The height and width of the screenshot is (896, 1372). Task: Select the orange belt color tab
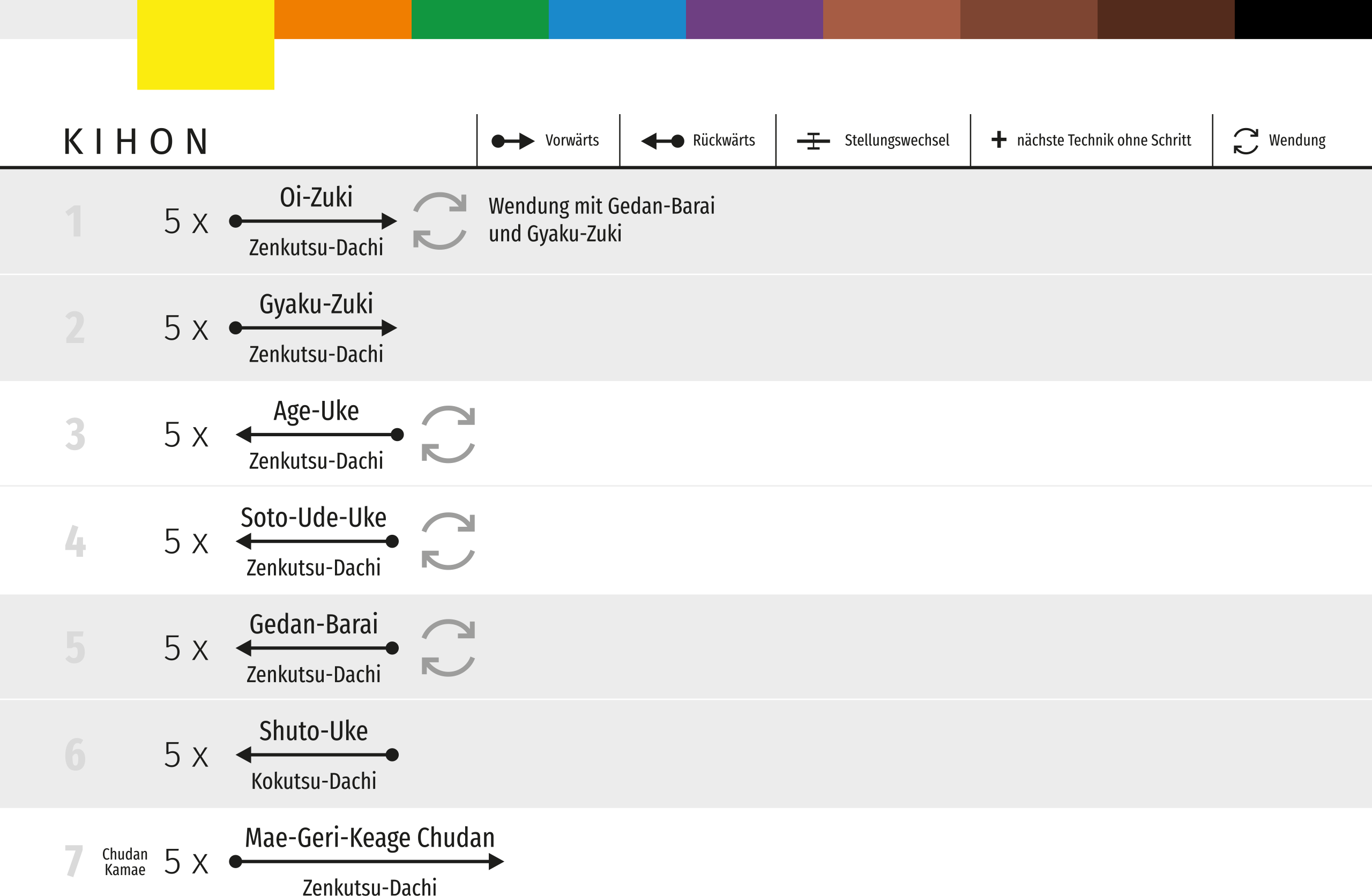coord(342,19)
